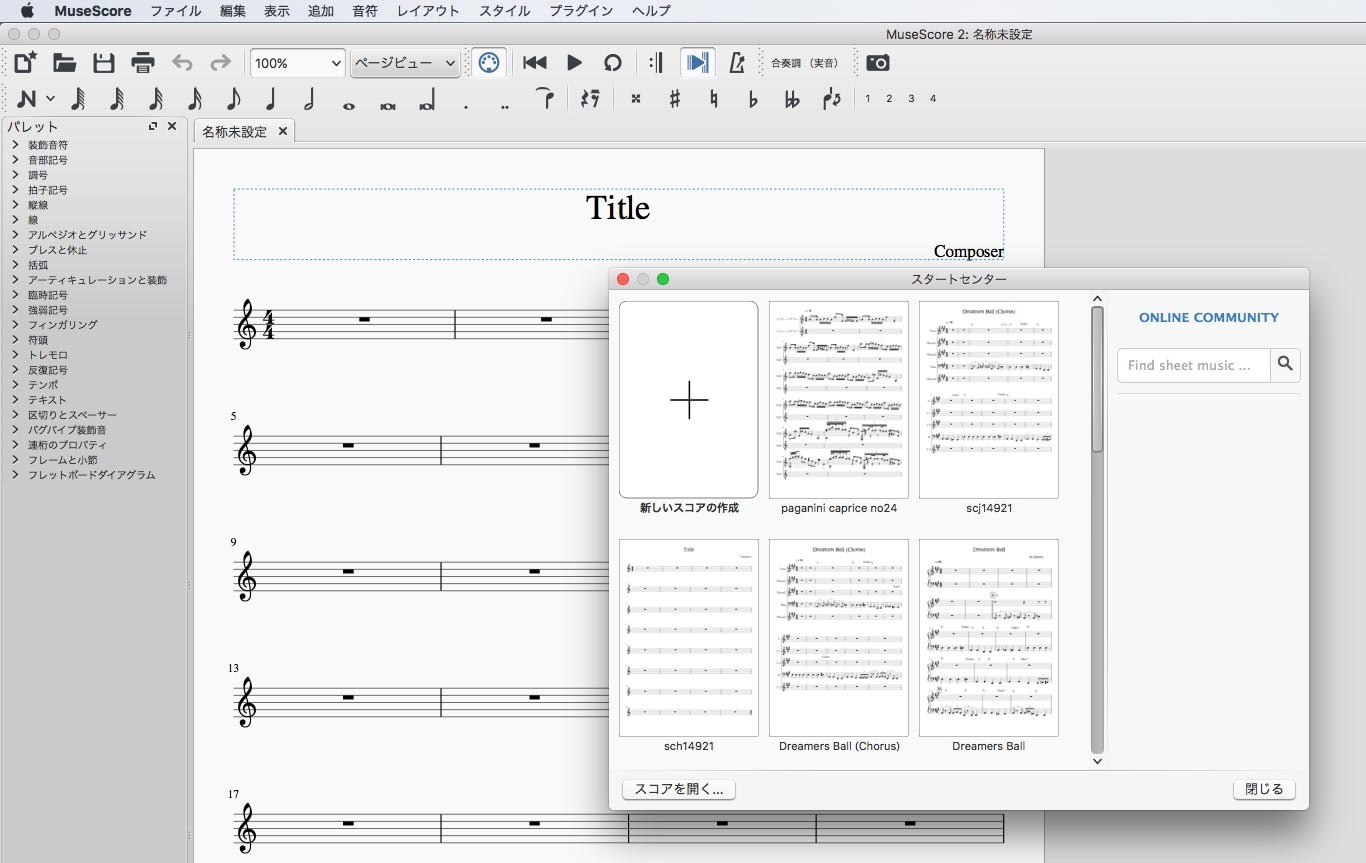Click the スコアを開く... button
This screenshot has height=863, width=1366.
678,789
